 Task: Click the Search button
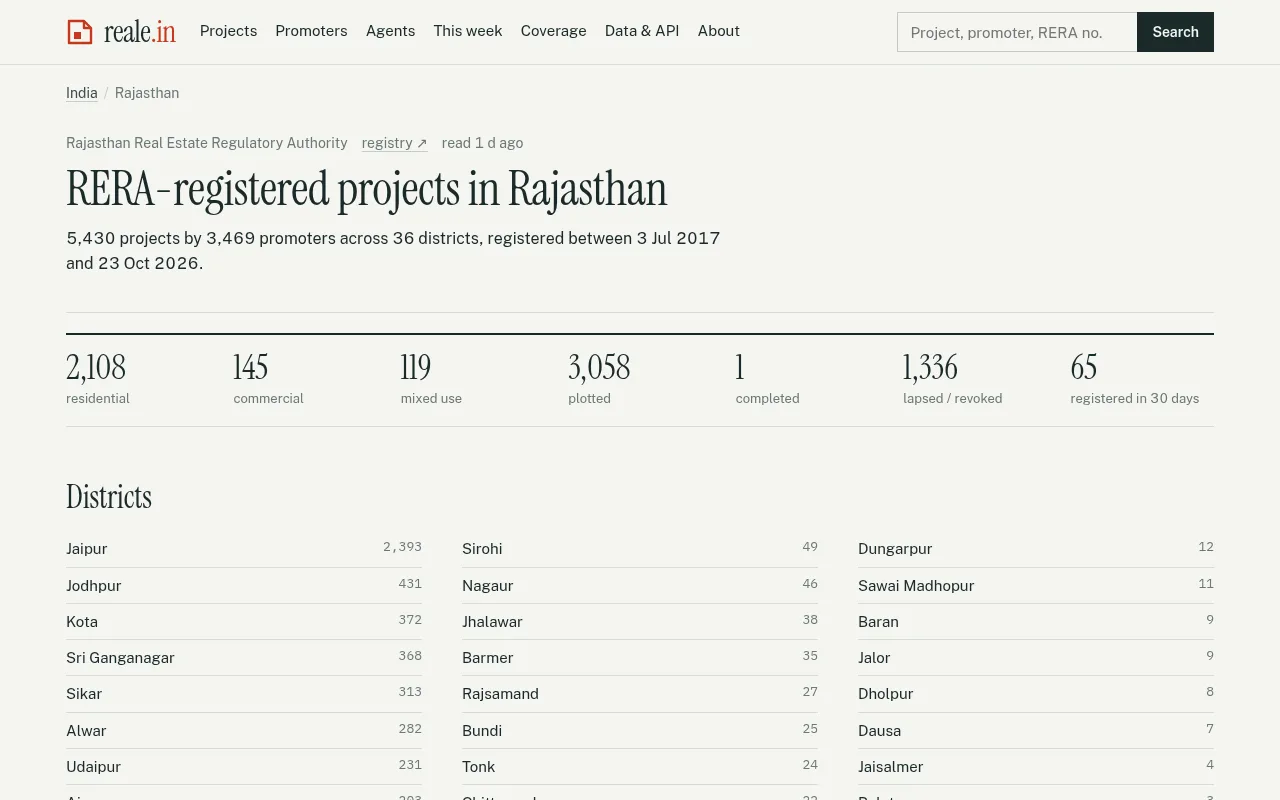(1175, 32)
